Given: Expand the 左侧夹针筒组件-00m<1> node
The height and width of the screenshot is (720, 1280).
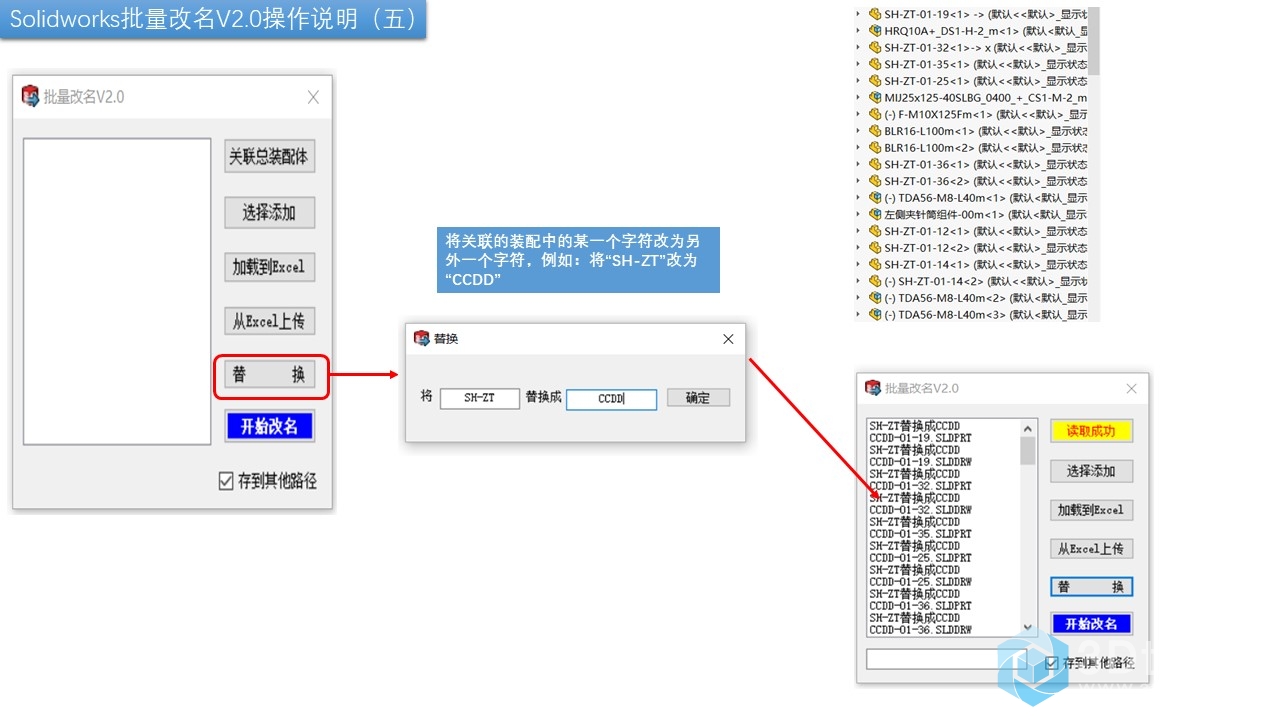Looking at the screenshot, I should click(x=859, y=214).
